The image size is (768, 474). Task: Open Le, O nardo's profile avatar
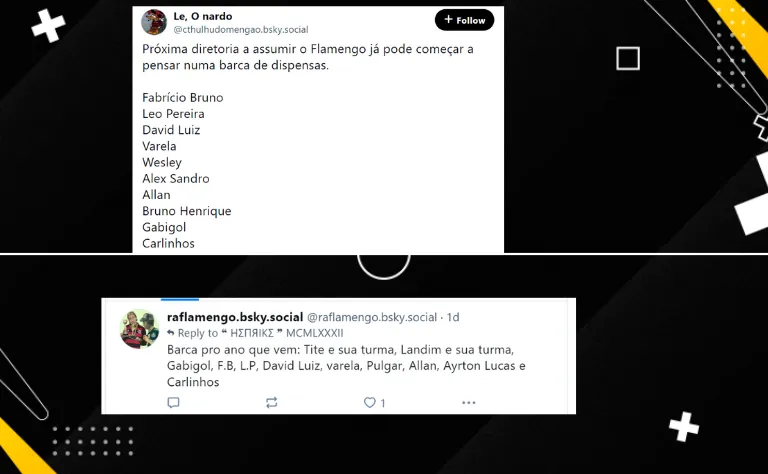pos(155,22)
